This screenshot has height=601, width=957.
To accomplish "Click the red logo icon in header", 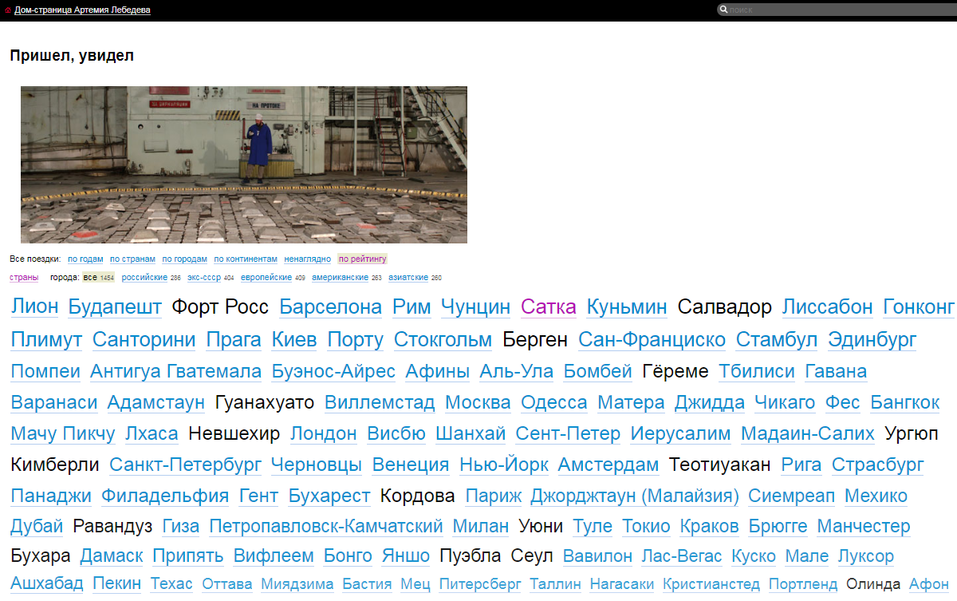I will [8, 10].
